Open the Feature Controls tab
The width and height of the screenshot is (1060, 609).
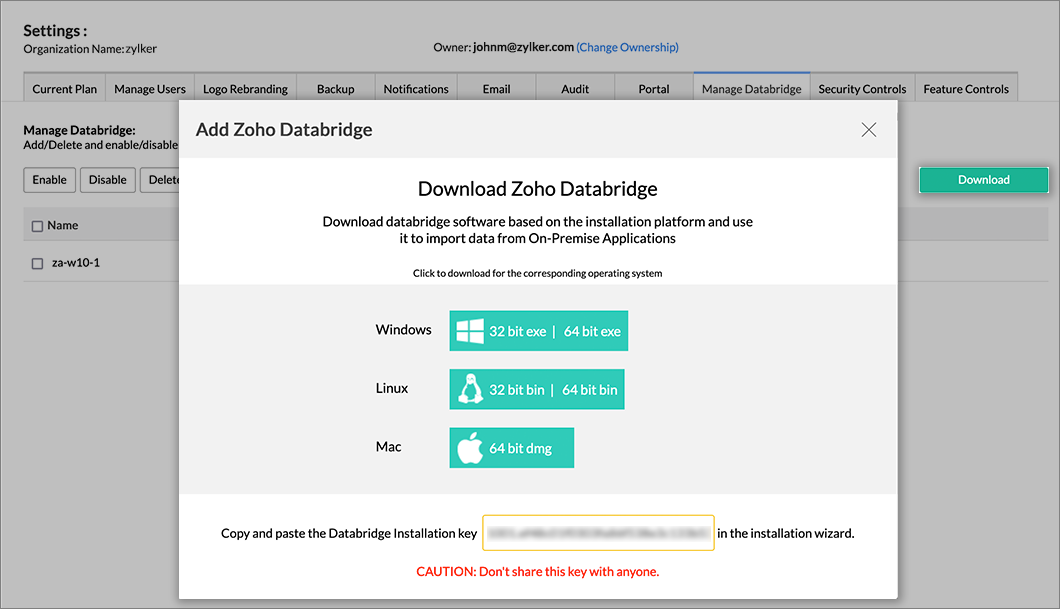tap(965, 88)
